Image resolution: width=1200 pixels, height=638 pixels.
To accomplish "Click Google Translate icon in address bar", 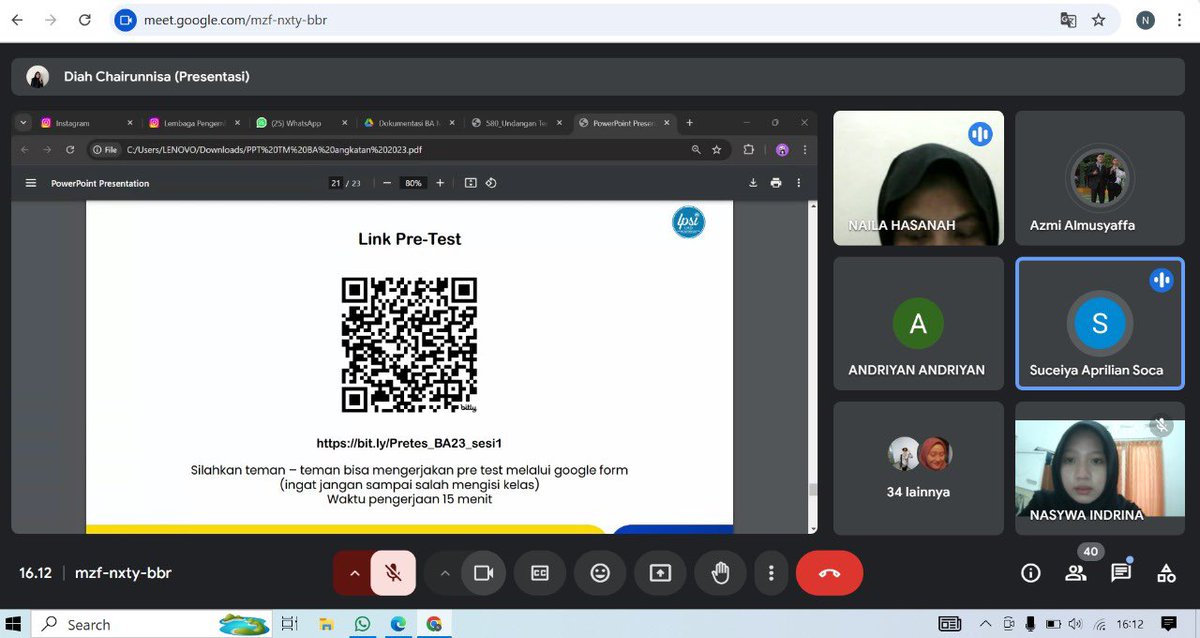I will [x=1069, y=20].
